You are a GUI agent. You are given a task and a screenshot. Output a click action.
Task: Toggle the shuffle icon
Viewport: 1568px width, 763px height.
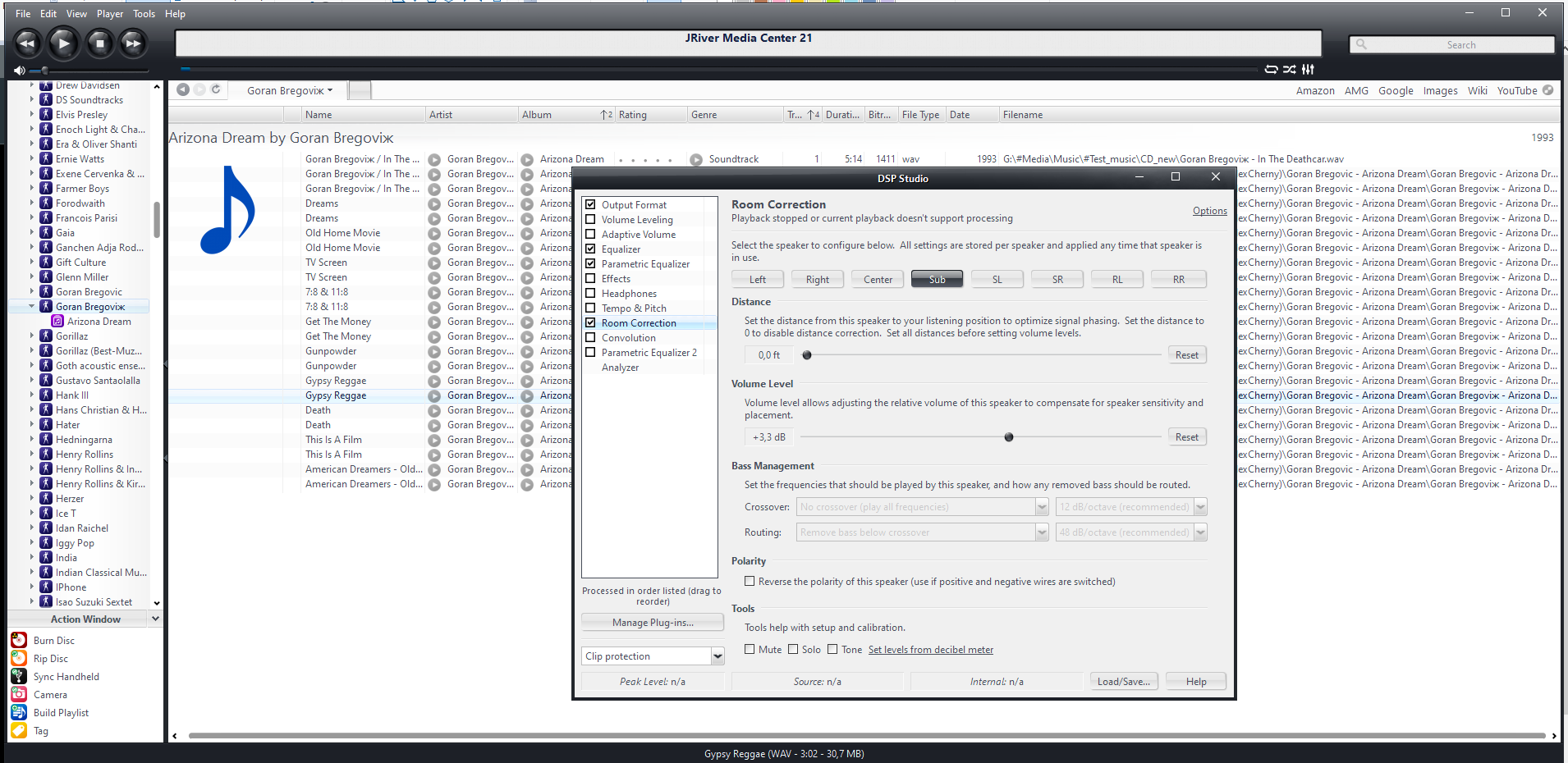coord(1290,69)
